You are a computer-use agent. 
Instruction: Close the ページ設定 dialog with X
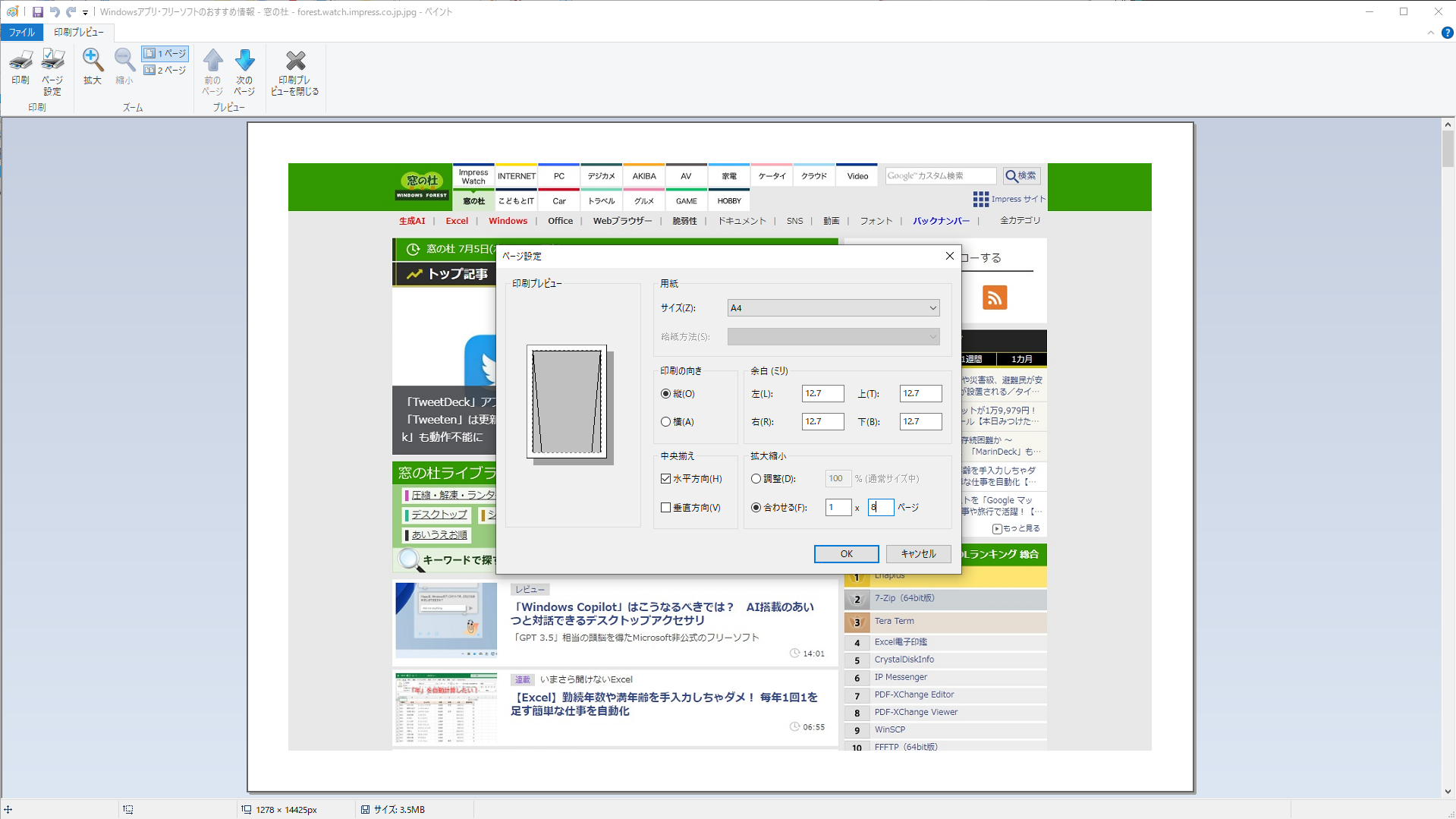pos(949,257)
